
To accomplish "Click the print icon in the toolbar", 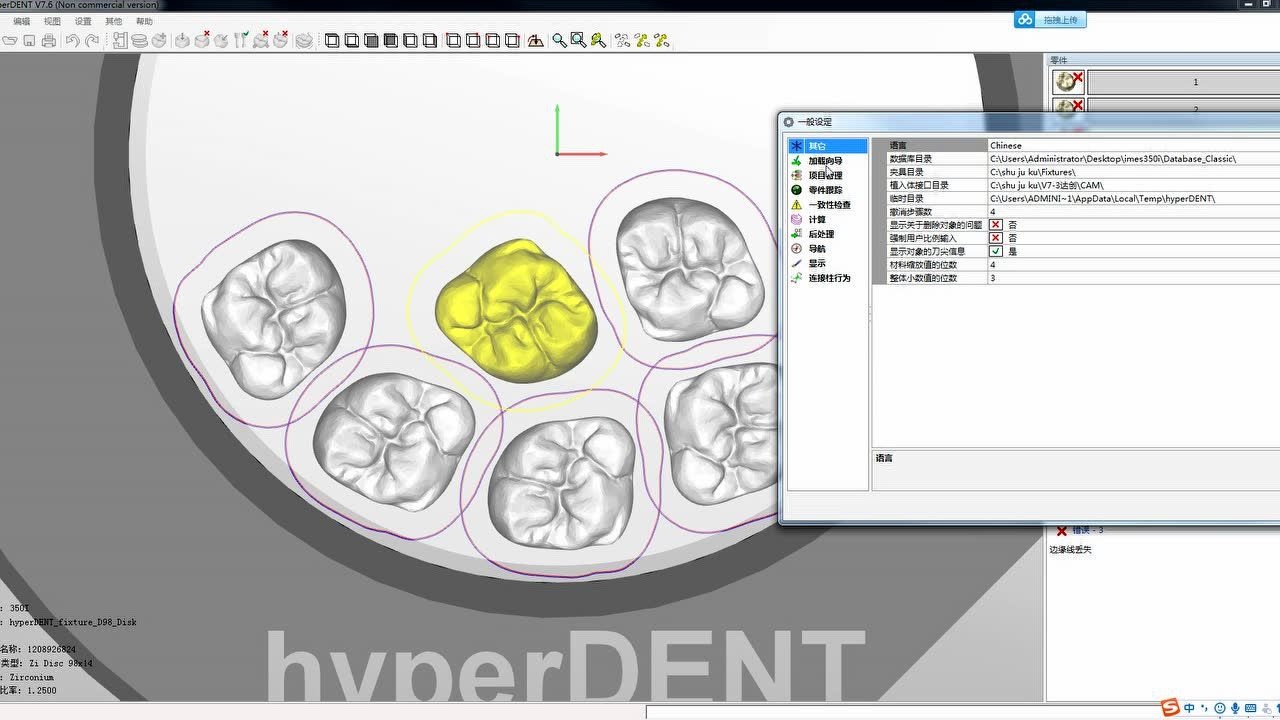I will coord(47,41).
